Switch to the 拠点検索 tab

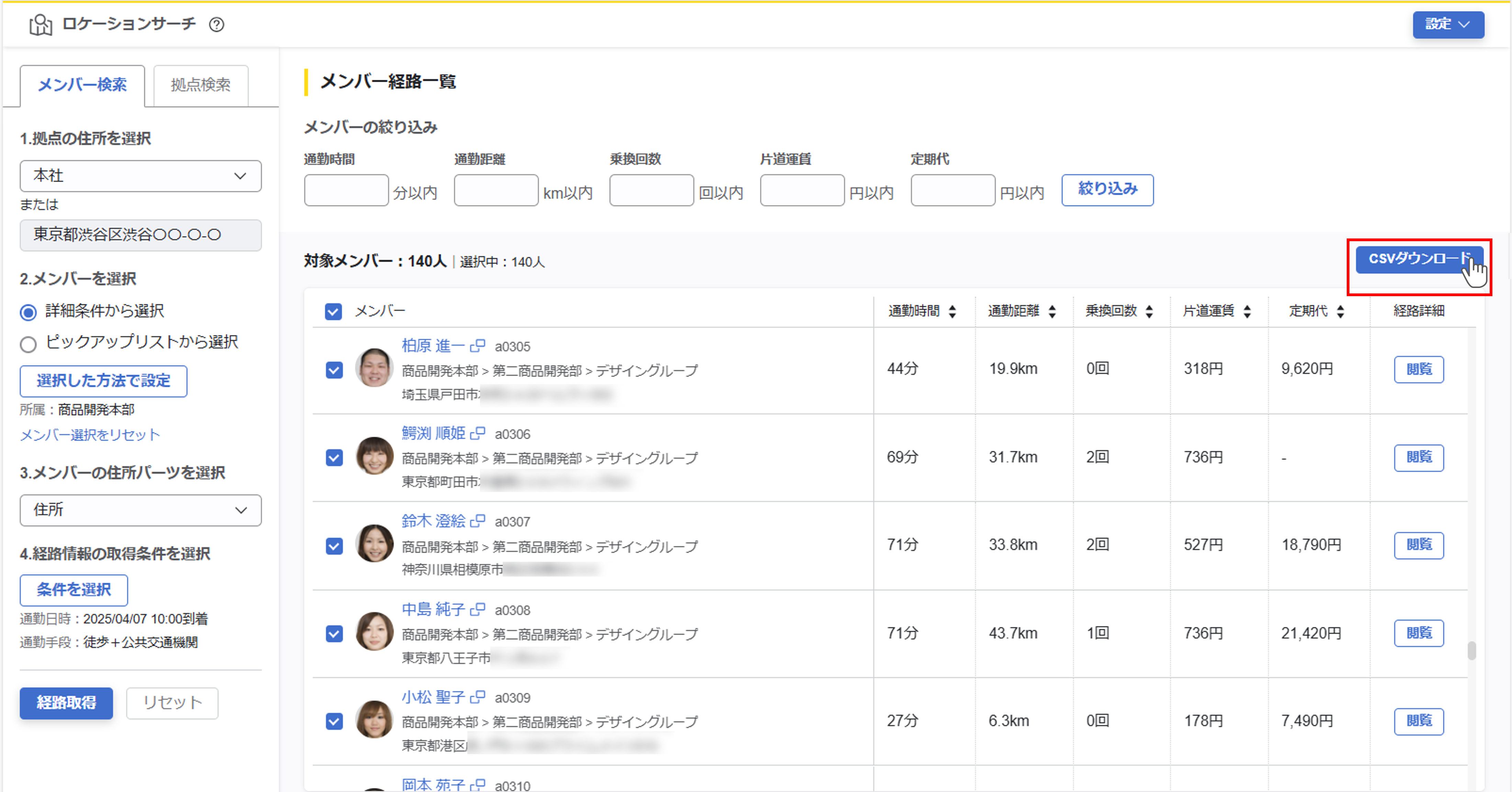click(200, 85)
